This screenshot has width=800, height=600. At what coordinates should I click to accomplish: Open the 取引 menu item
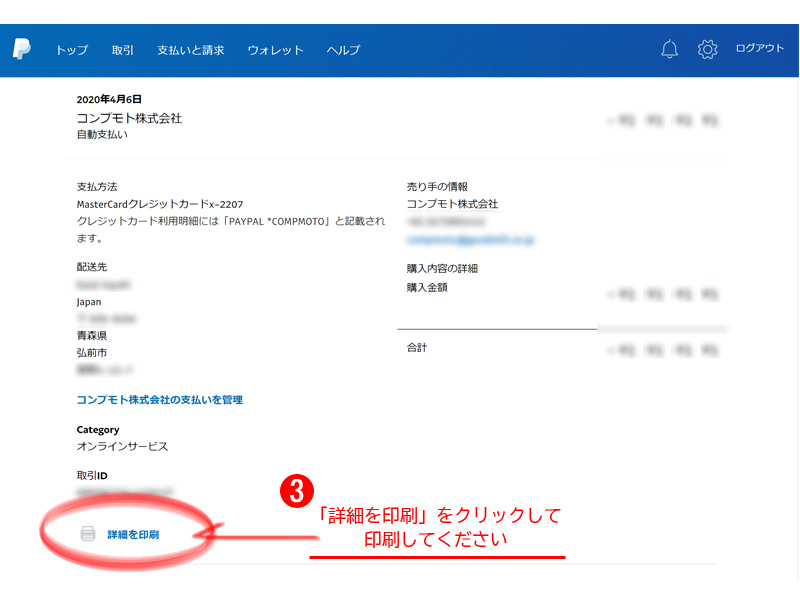(x=122, y=50)
